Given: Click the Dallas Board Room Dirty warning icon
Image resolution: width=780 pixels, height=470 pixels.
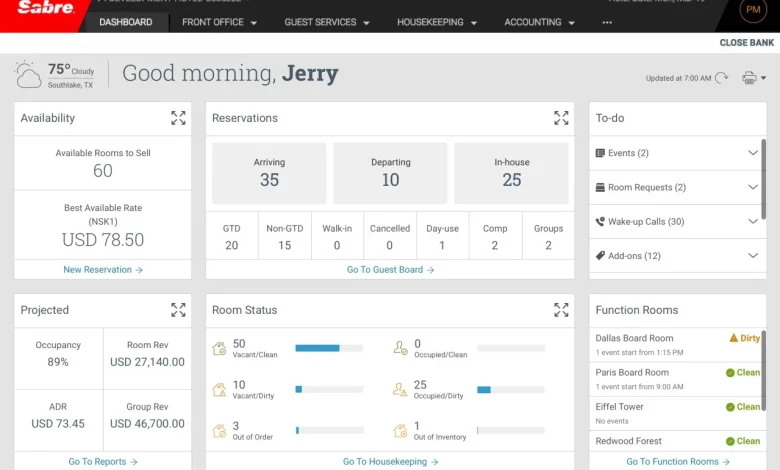Looking at the screenshot, I should (734, 338).
